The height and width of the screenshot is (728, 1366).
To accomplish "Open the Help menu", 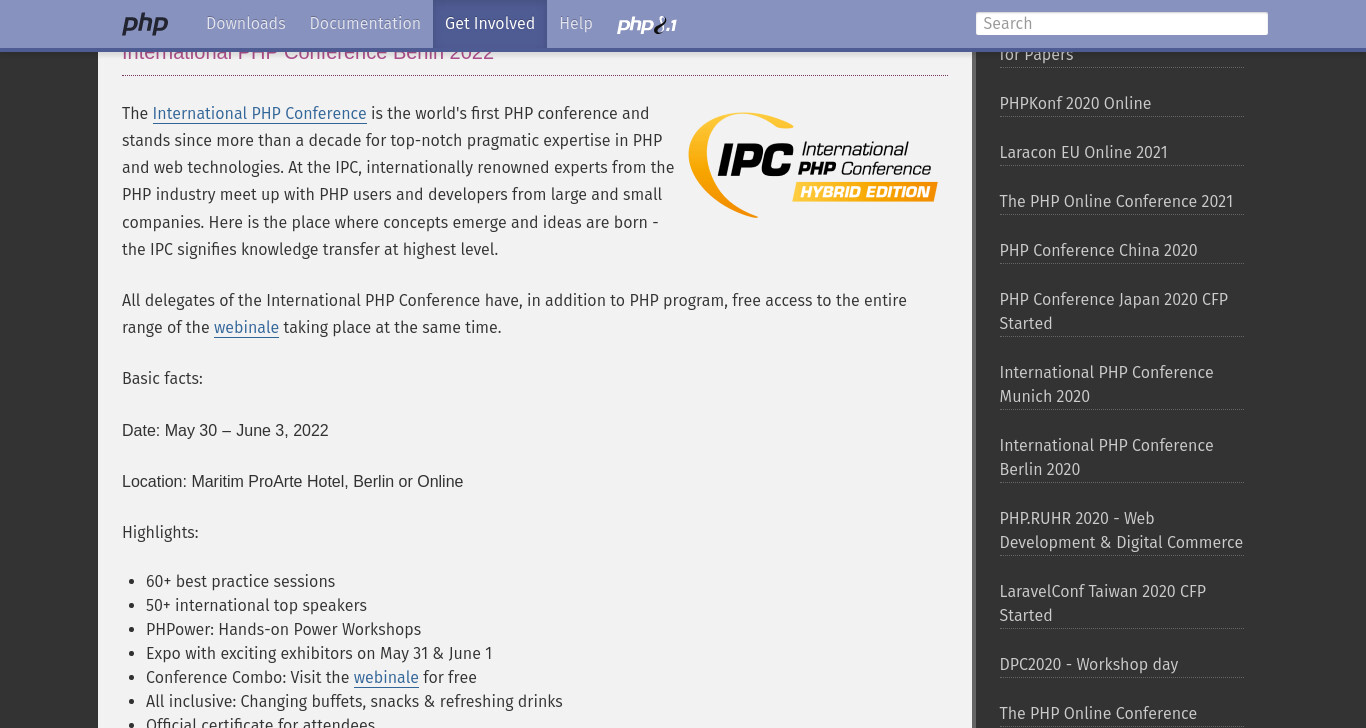I will coord(576,24).
